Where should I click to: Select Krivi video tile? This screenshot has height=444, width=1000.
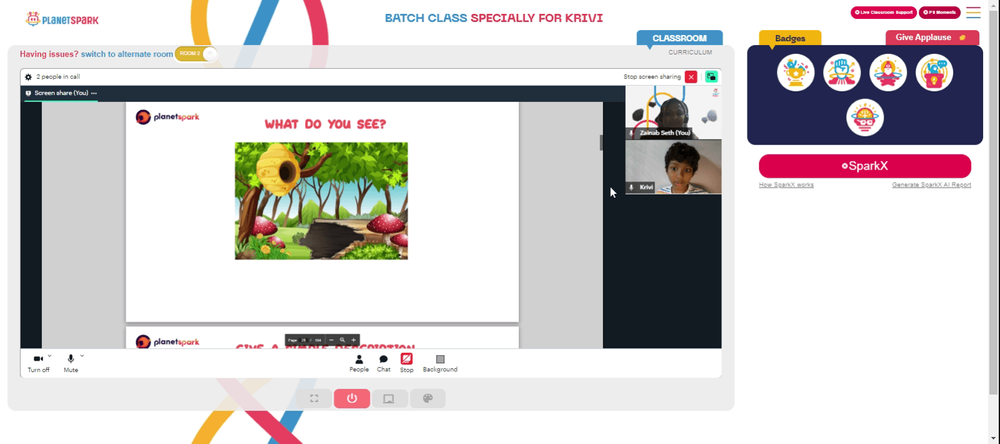click(673, 167)
